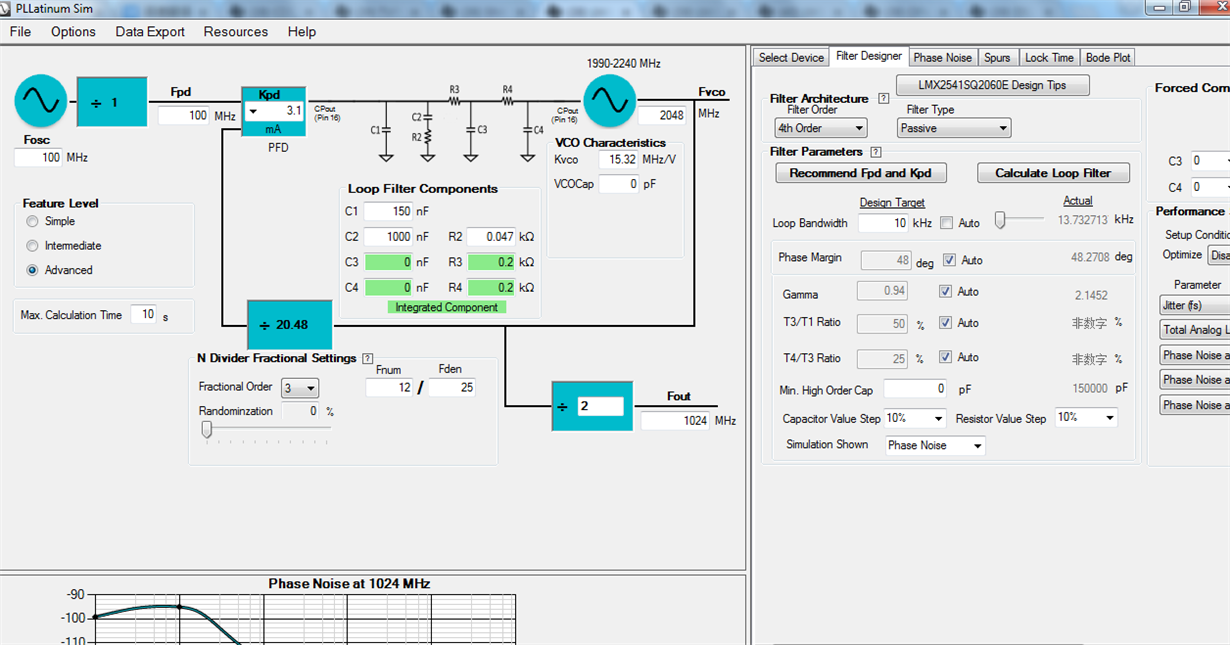The width and height of the screenshot is (1230, 645).
Task: Click the ÷ 1 reference divider block
Action: coord(112,102)
